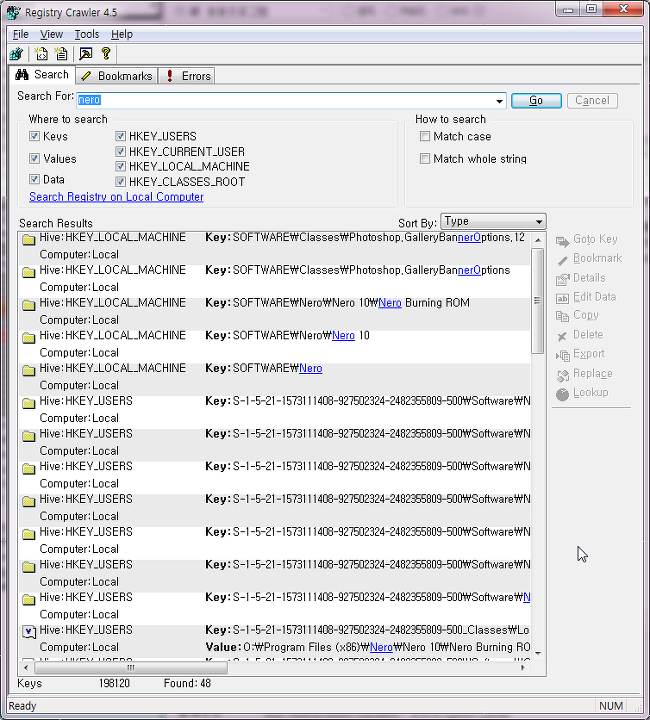Image resolution: width=650 pixels, height=720 pixels.
Task: Switch to the Errors tab
Action: 187,76
